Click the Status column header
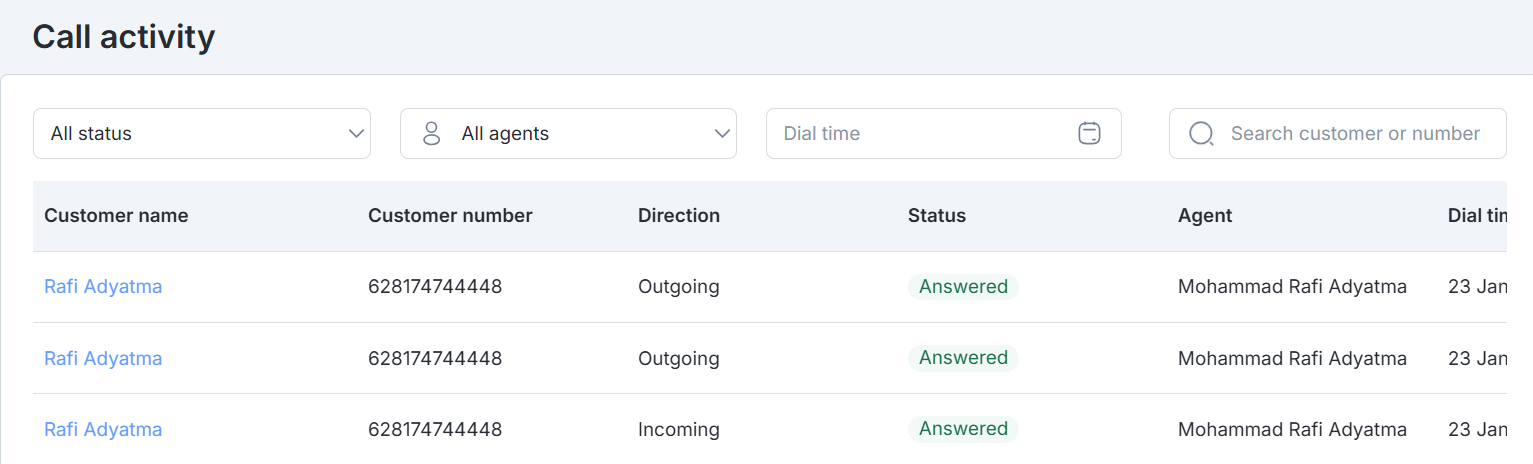1533x464 pixels. 936,215
